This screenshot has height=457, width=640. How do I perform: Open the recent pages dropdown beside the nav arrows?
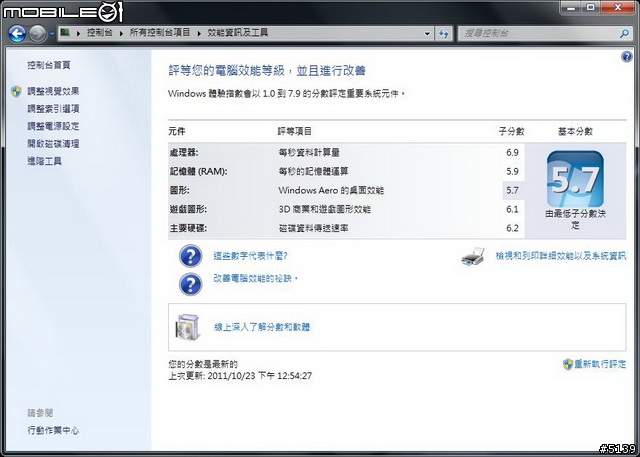click(x=52, y=34)
